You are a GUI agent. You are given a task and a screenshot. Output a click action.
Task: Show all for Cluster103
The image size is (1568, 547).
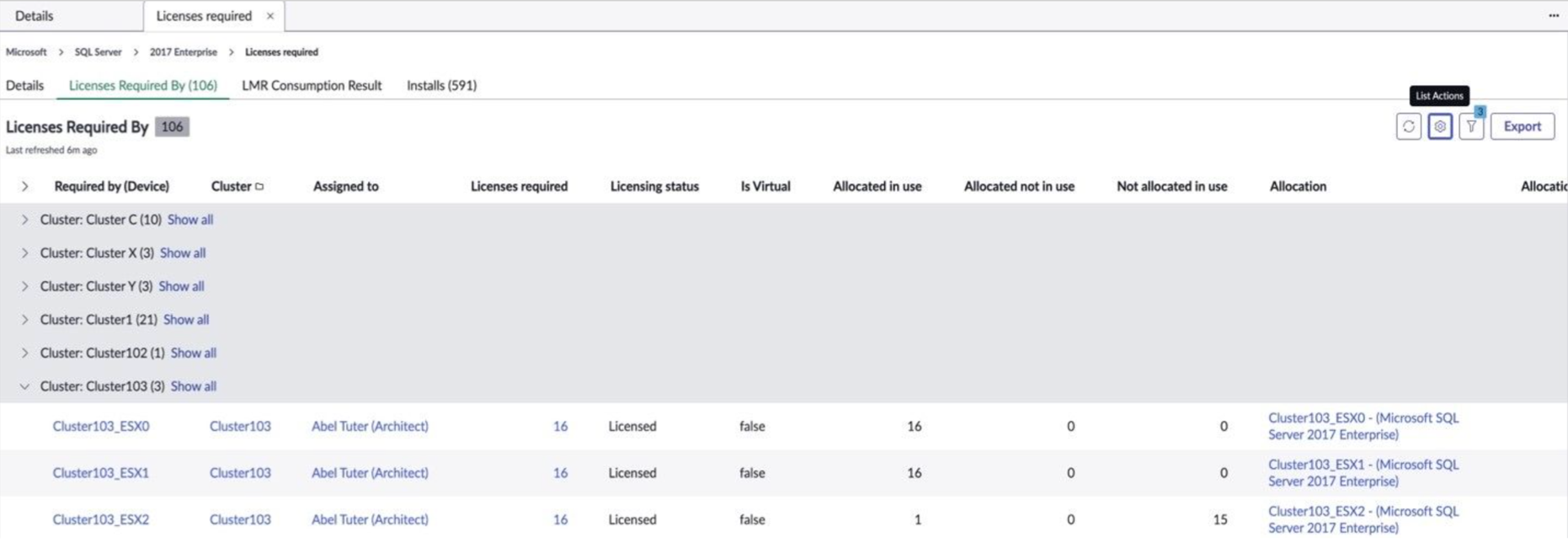point(193,386)
